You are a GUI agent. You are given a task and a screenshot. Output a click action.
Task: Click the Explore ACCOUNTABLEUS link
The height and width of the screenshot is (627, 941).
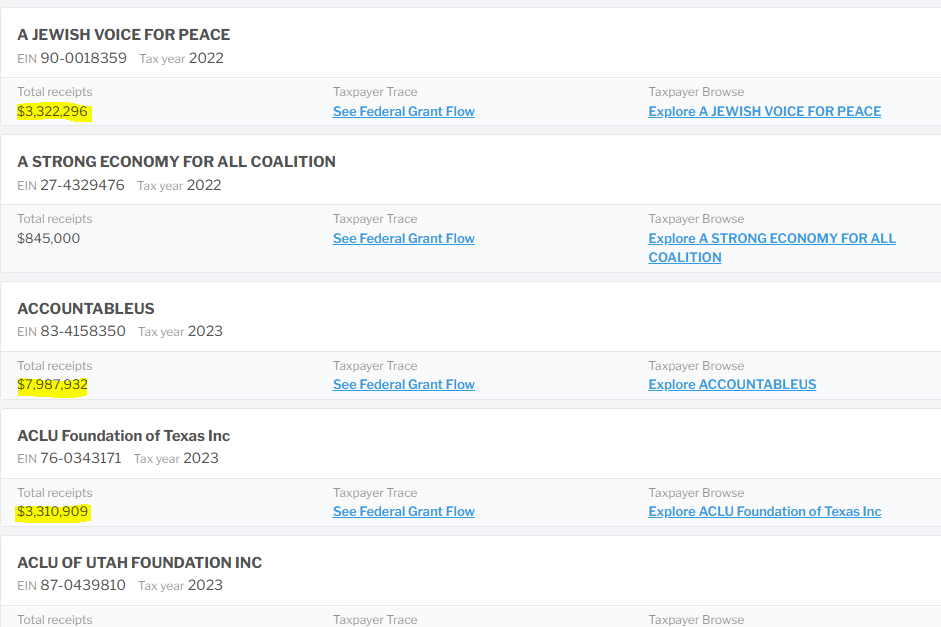click(x=732, y=384)
